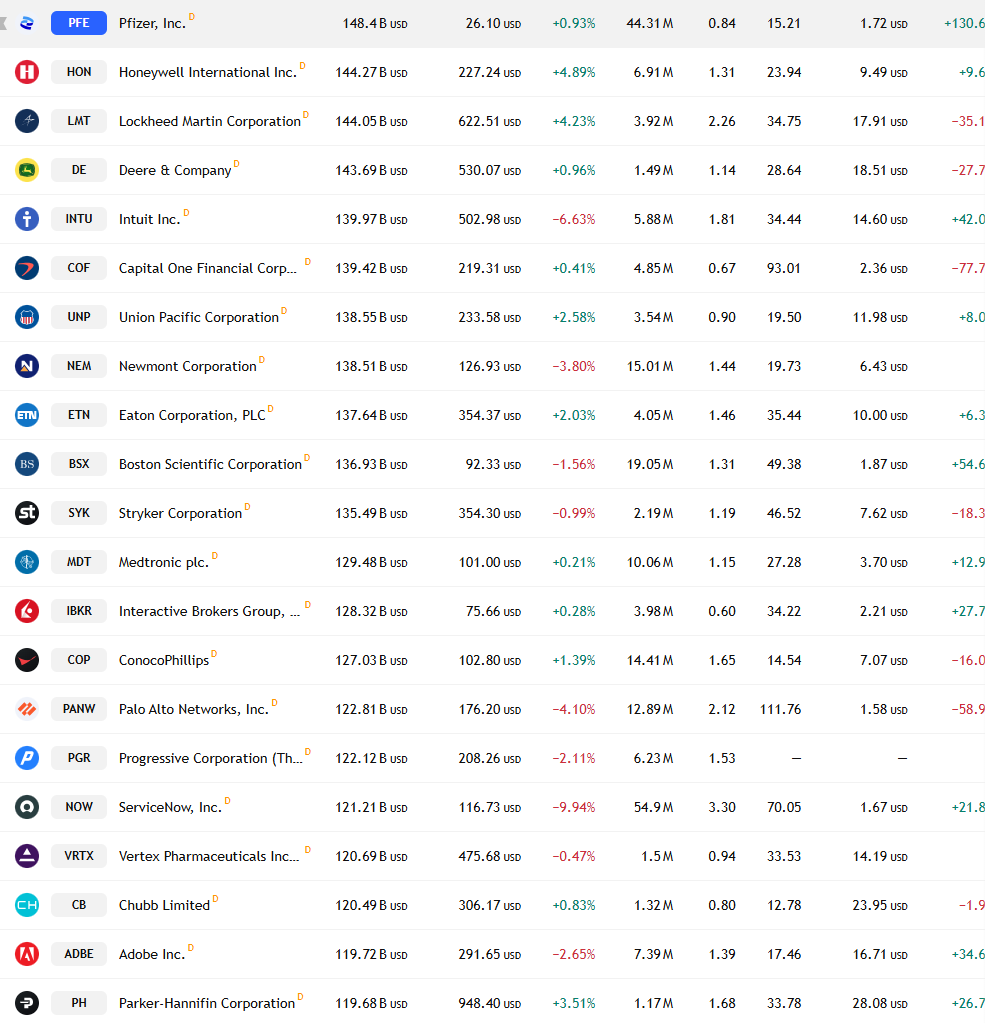Open the ADBE ticker symbol
The image size is (985, 1023).
79,954
